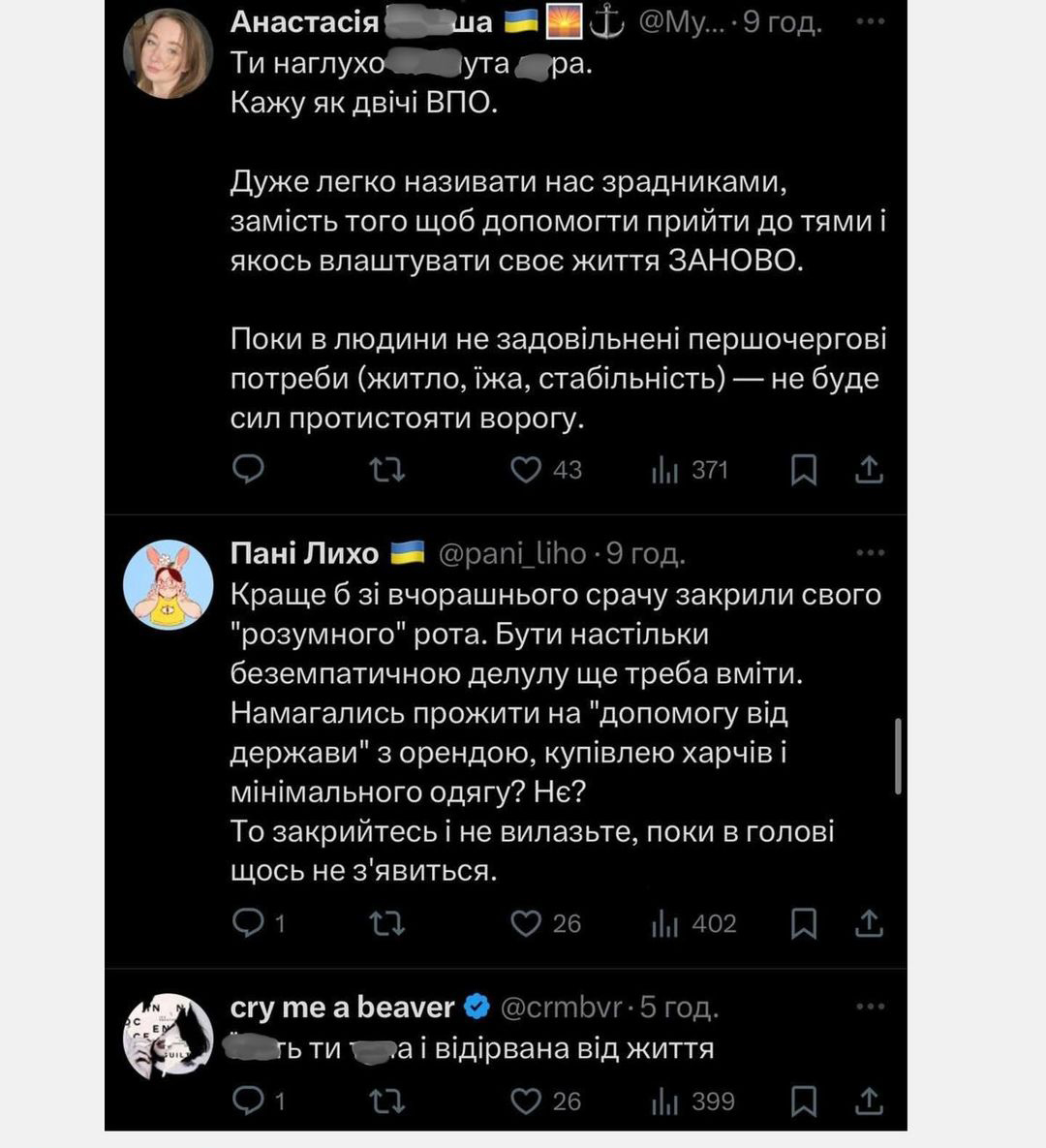Open Анастасія's avatar picture
The height and width of the screenshot is (1148, 1046).
coord(168,53)
